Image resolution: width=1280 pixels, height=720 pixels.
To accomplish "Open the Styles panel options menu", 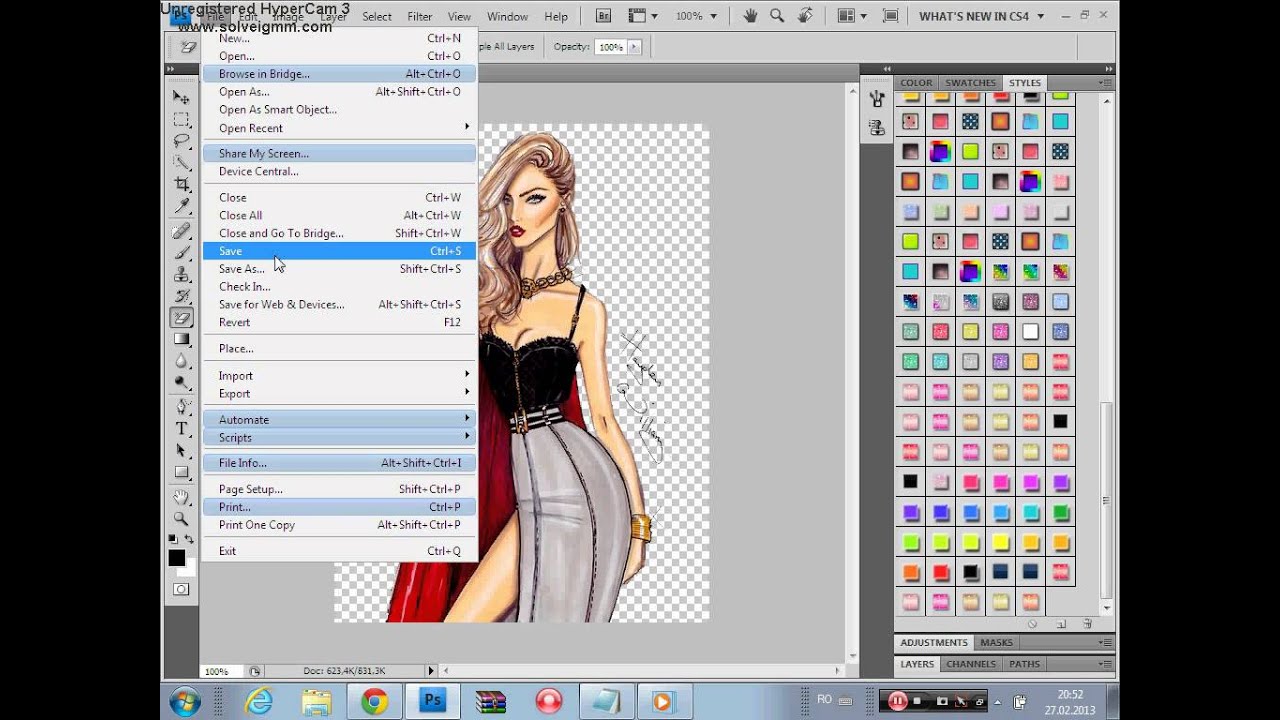I will pyautogui.click(x=1105, y=83).
